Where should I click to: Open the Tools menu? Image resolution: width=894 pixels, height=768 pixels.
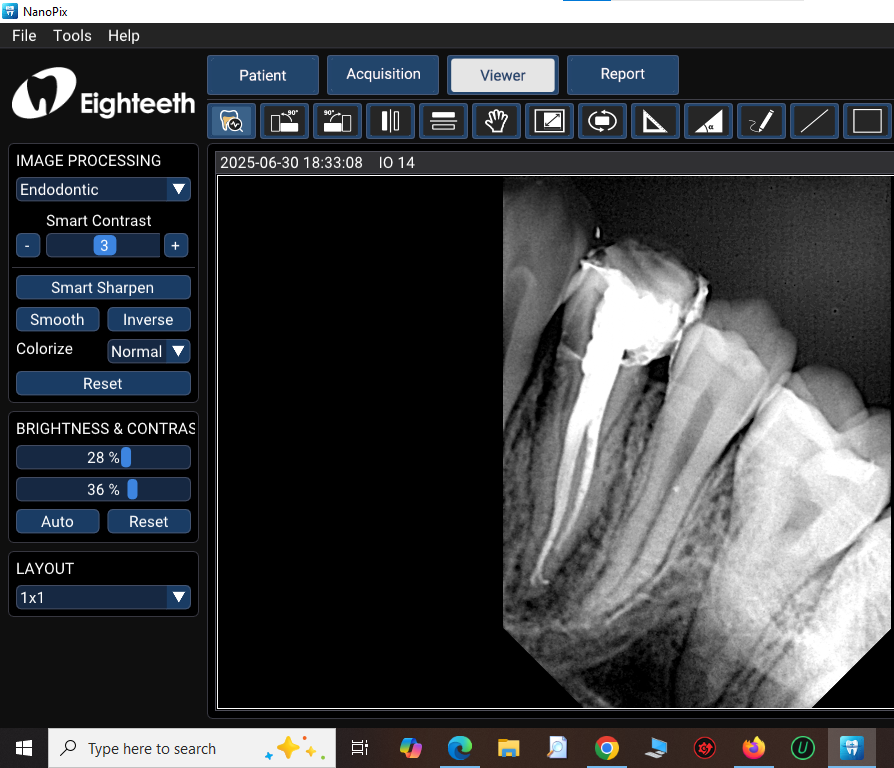coord(72,35)
